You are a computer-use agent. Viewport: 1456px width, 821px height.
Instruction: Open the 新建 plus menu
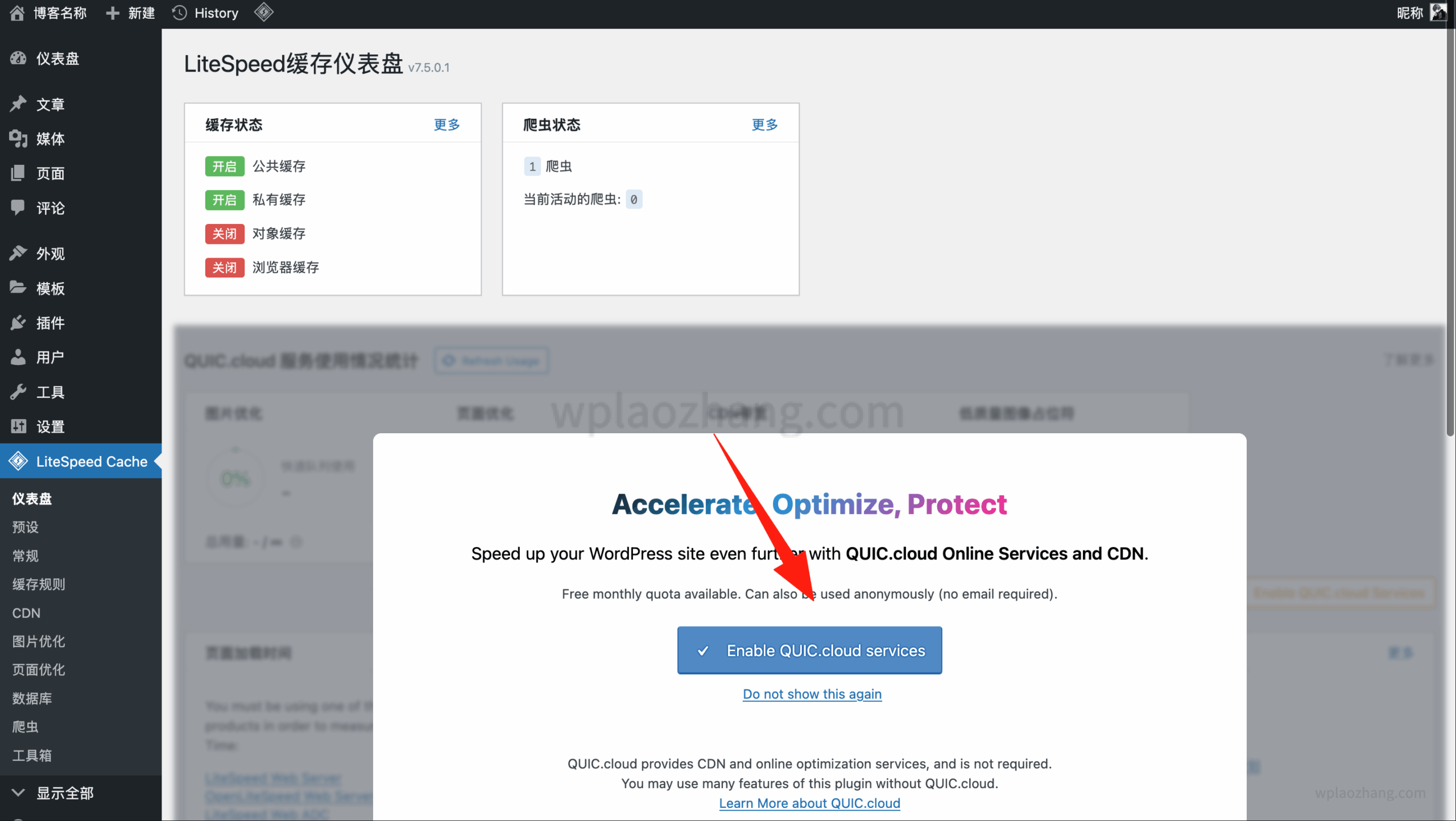pyautogui.click(x=130, y=13)
